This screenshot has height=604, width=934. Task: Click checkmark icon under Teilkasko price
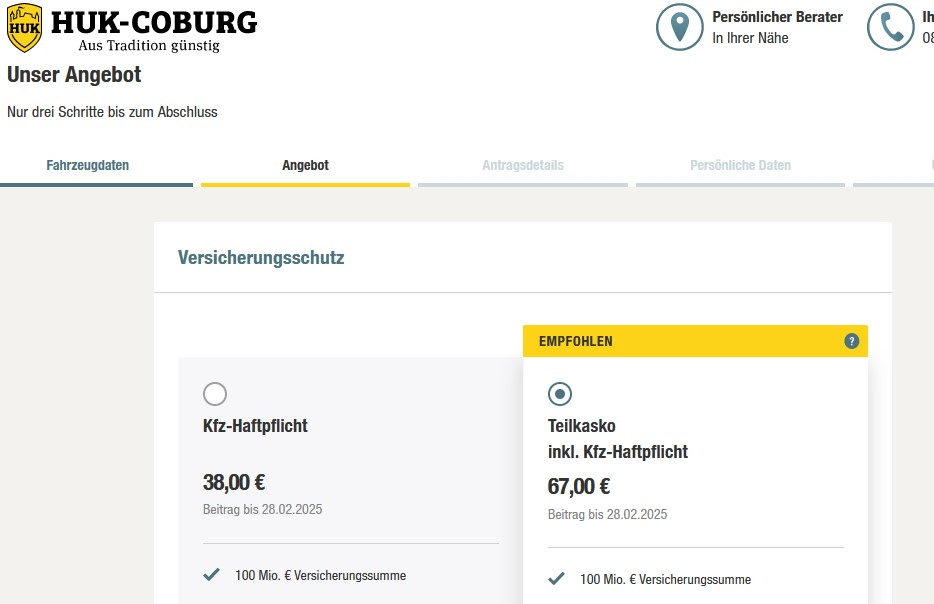tap(556, 579)
